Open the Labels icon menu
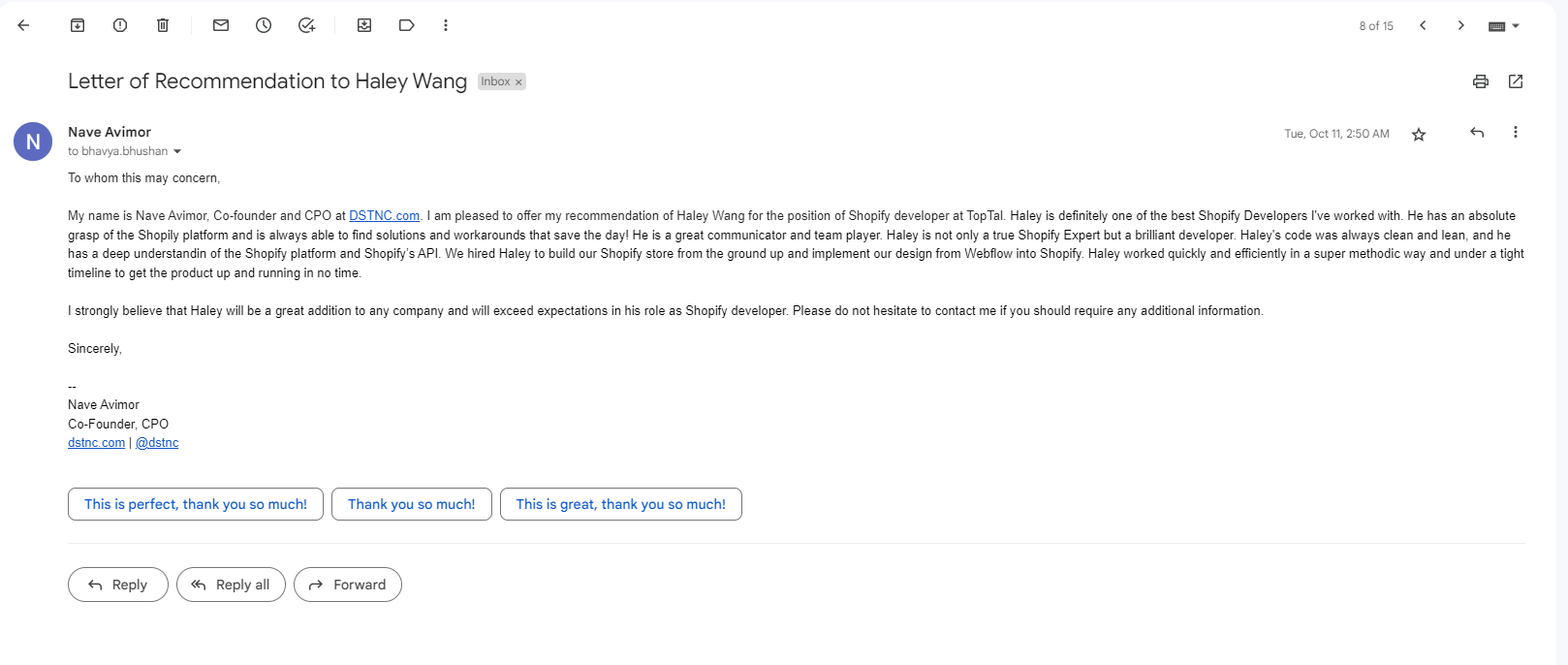1568x665 pixels. coord(407,25)
